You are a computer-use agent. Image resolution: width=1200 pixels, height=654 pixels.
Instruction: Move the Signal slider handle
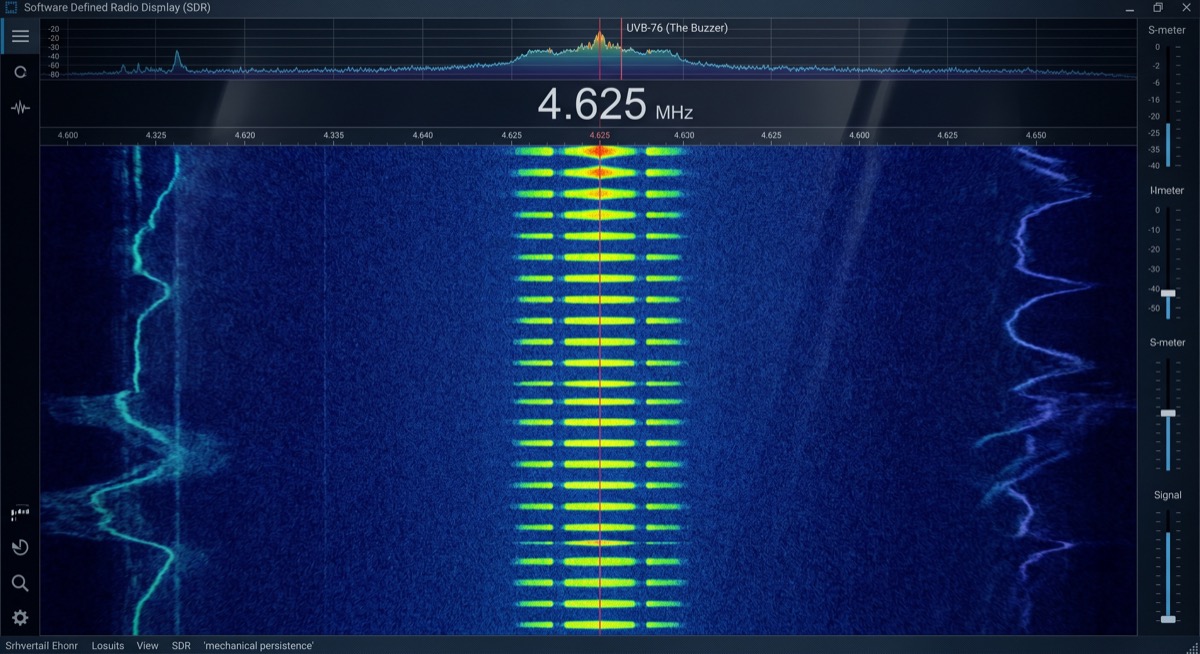tap(1168, 619)
